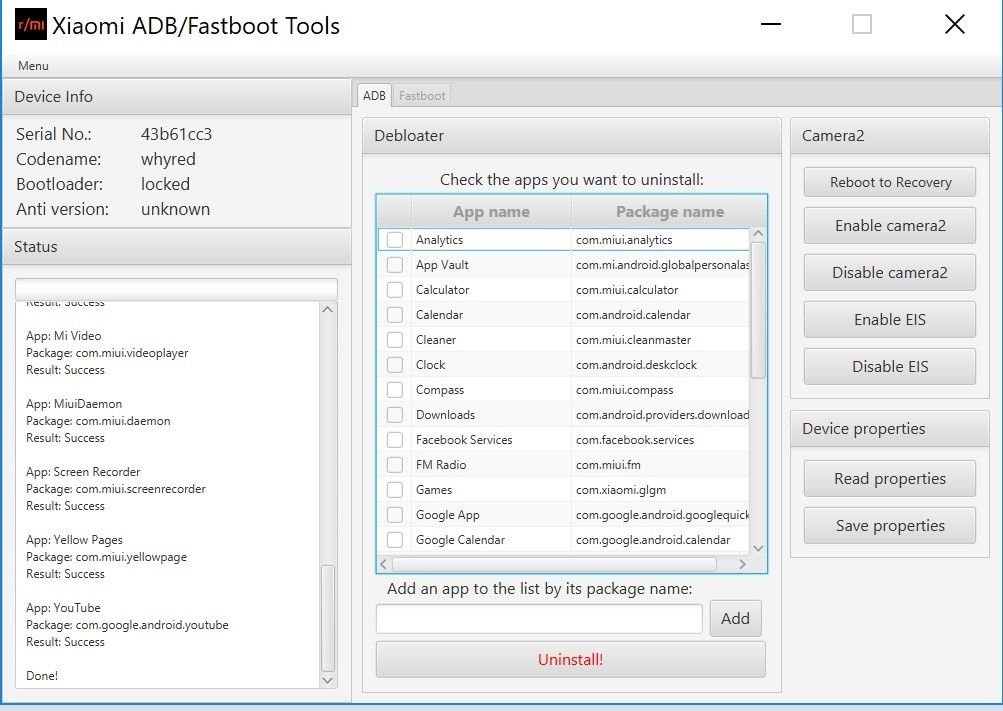Click status log scrollbar thumb

pyautogui.click(x=328, y=618)
